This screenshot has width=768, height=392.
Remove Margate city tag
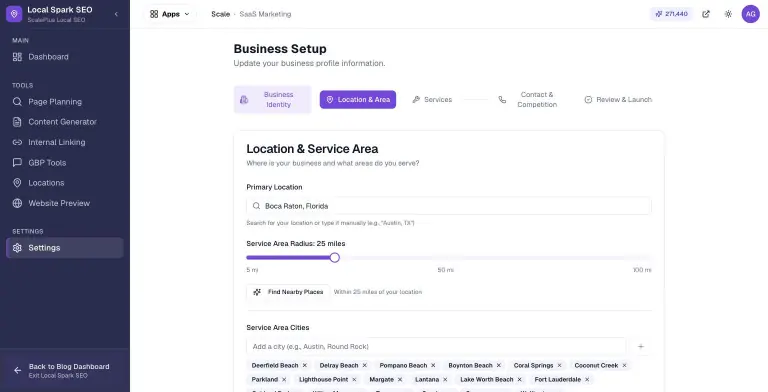(x=400, y=380)
